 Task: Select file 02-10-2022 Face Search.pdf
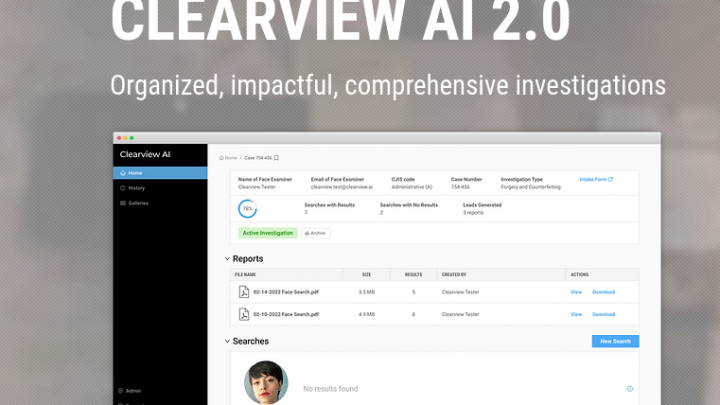click(x=286, y=315)
